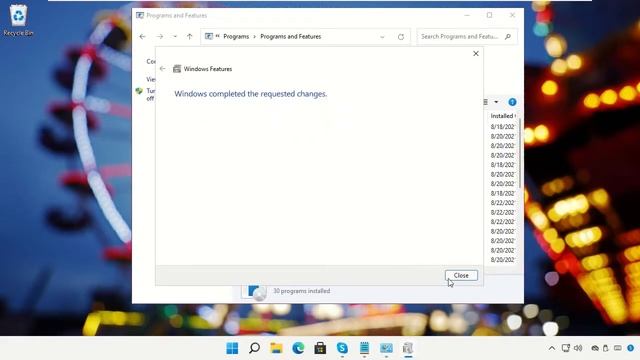Navigate forward in Programs and Features window
Image resolution: width=640 pixels, height=360 pixels.
coord(160,36)
